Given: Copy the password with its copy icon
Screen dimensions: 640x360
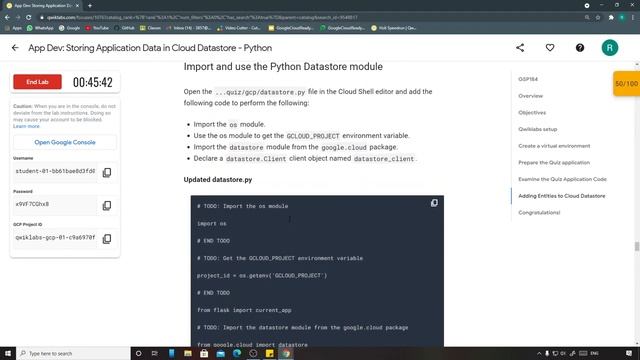Looking at the screenshot, I should [x=107, y=205].
